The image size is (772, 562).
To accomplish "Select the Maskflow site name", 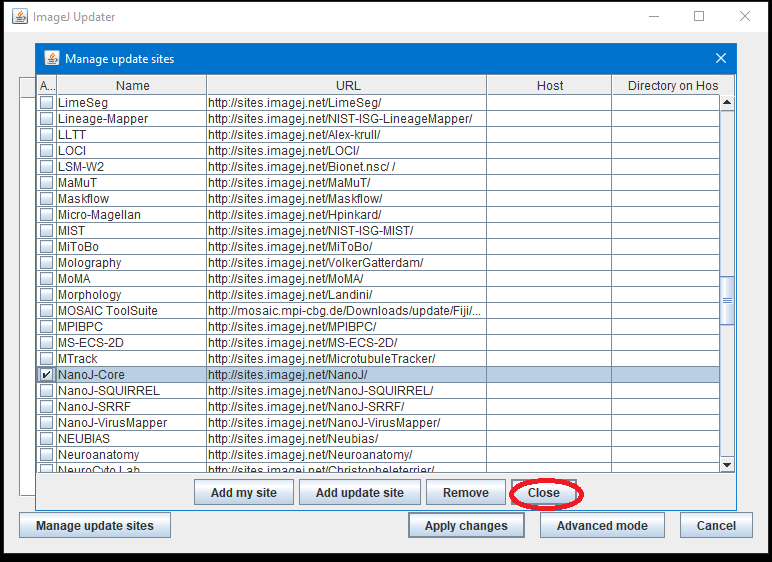I will point(84,199).
